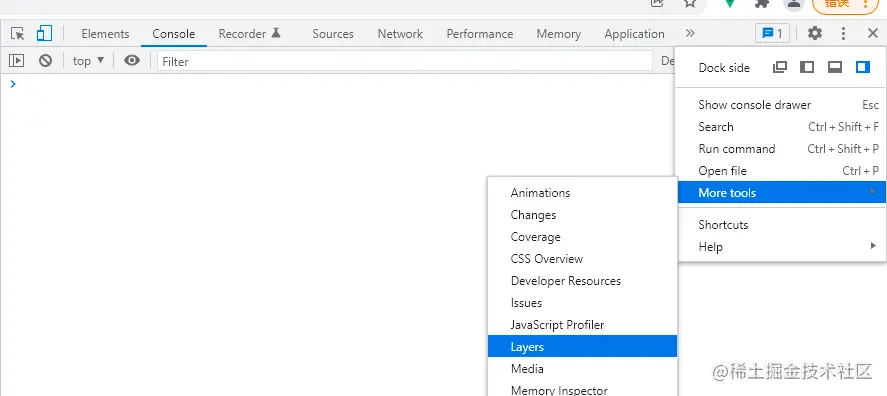The height and width of the screenshot is (396, 887).
Task: Undock into separate window icon
Action: 780,67
